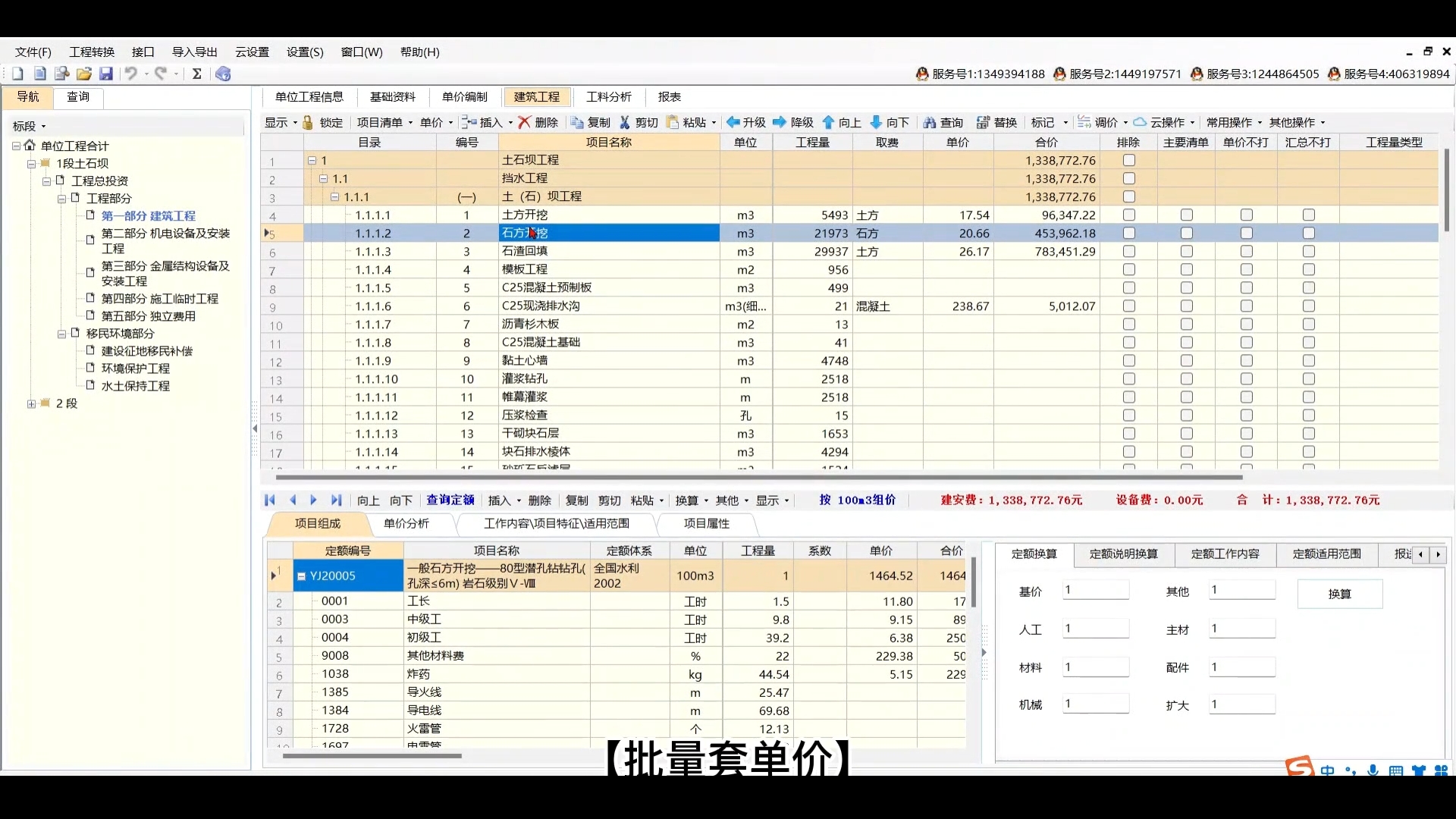Click the Undo arrow icon

point(131,74)
